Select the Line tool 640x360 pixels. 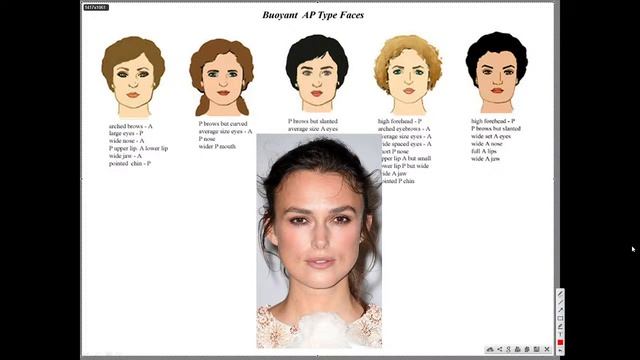[x=560, y=302]
